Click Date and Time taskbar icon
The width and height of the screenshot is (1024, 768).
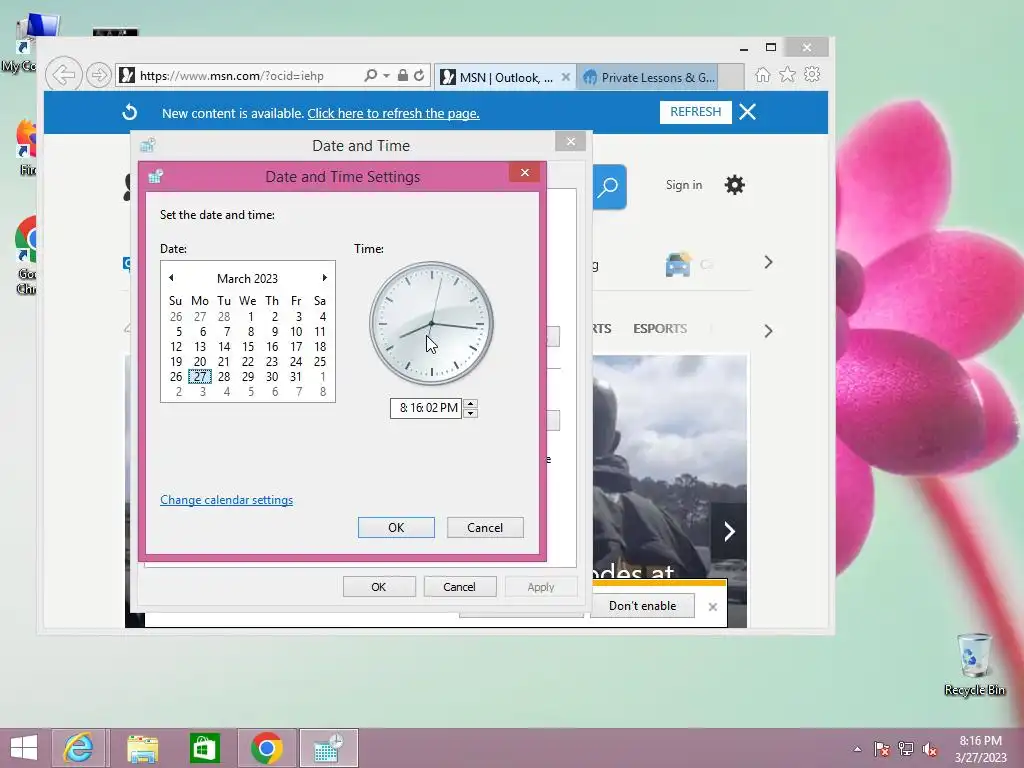[x=328, y=748]
